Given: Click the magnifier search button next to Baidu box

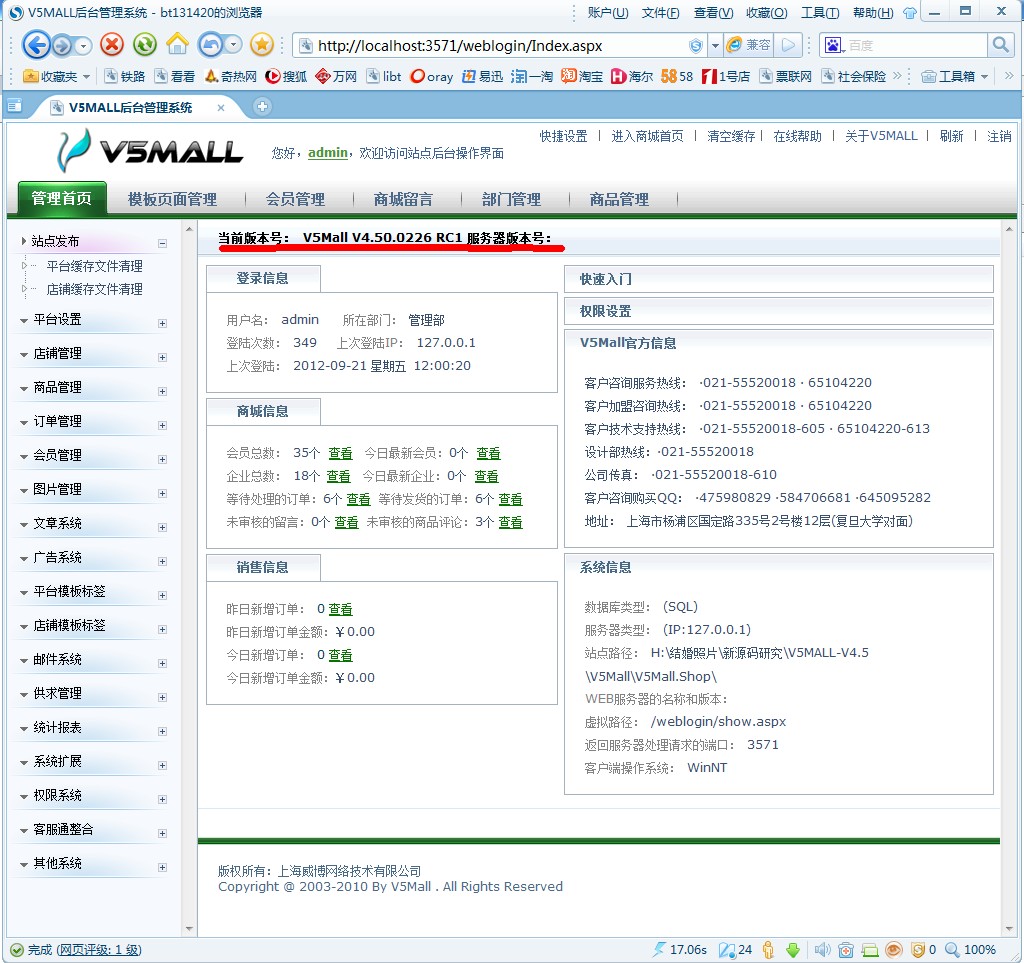Looking at the screenshot, I should tap(1000, 45).
